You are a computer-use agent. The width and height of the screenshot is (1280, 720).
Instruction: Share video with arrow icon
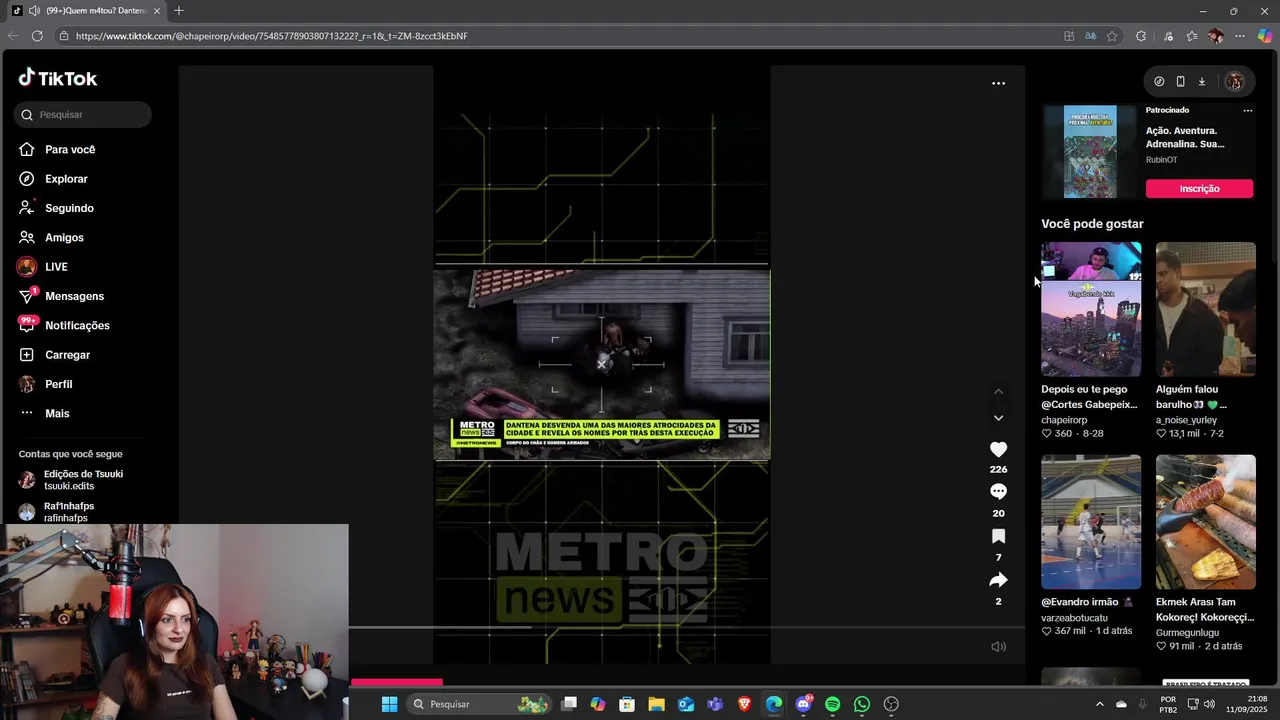(x=998, y=580)
